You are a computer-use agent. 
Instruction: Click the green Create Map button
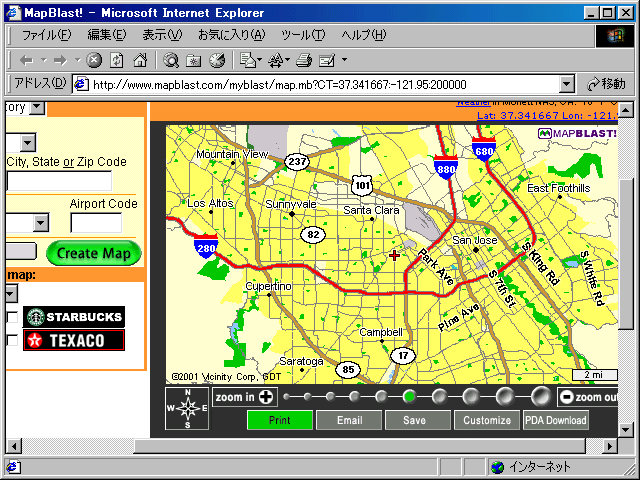[x=93, y=253]
